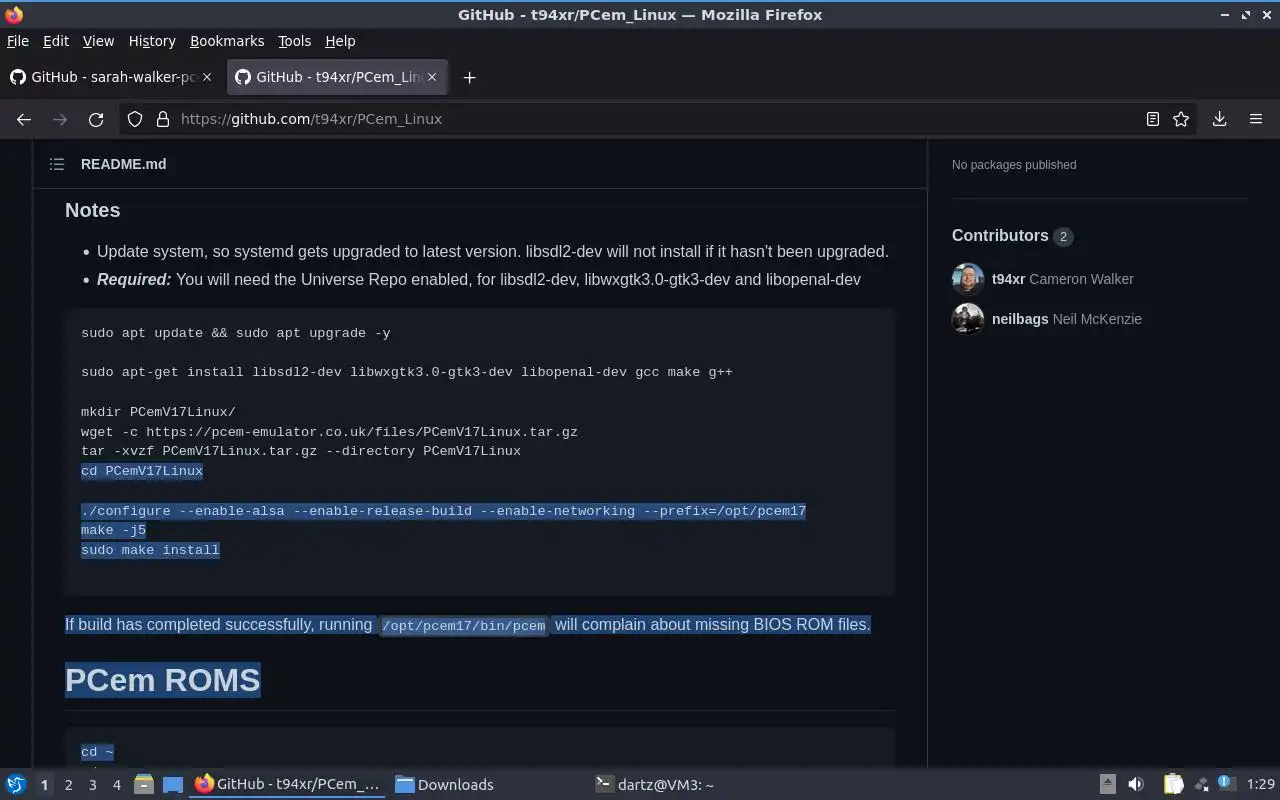
Task: Open neilbags Neil McKenzie contributor profile
Action: tap(1066, 319)
